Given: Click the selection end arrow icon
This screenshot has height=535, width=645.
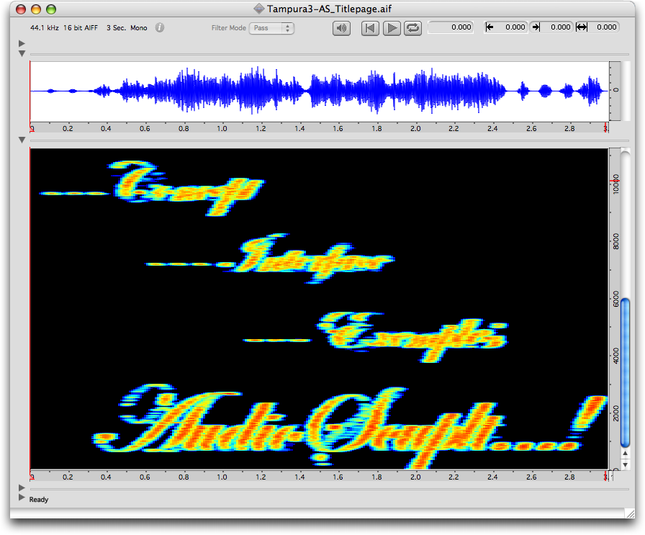Looking at the screenshot, I should coord(537,28).
